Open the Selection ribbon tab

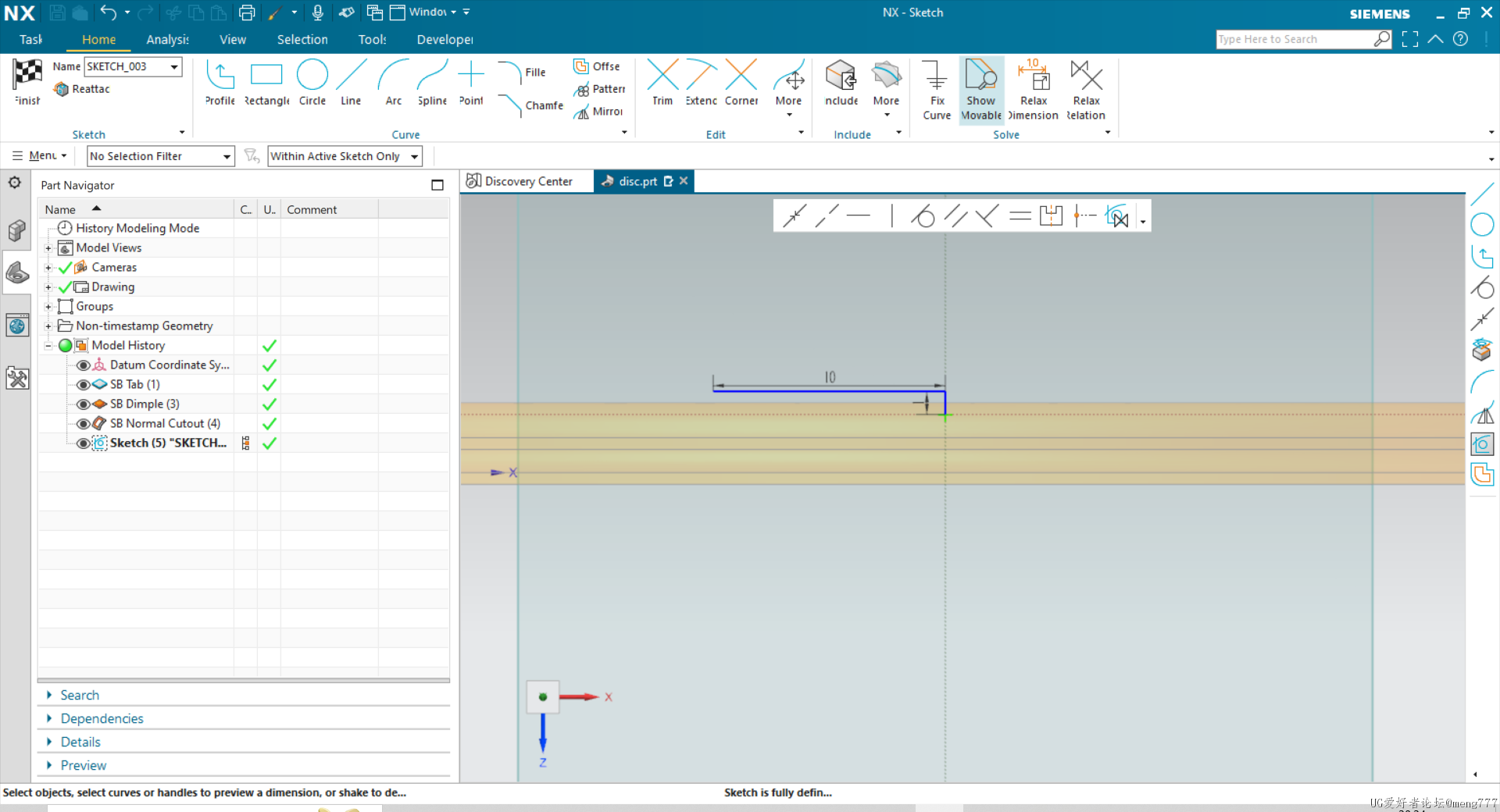[302, 40]
